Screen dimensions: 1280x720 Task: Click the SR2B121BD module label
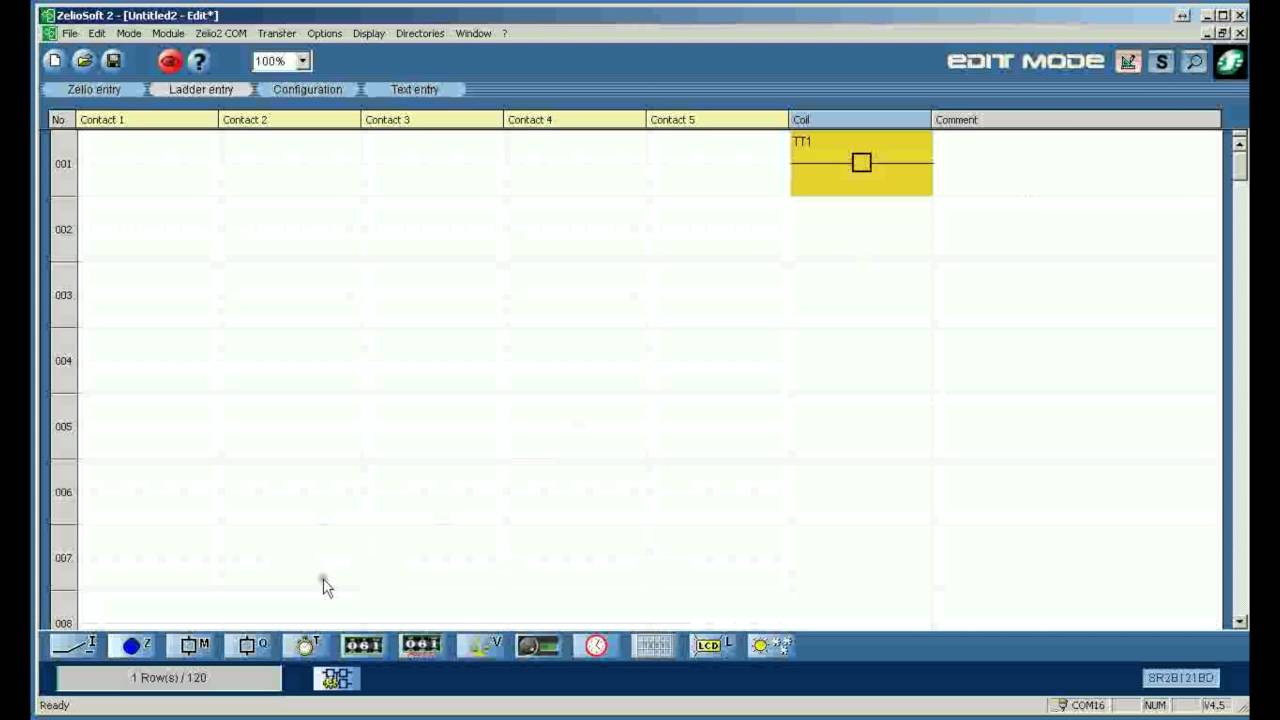point(1181,678)
